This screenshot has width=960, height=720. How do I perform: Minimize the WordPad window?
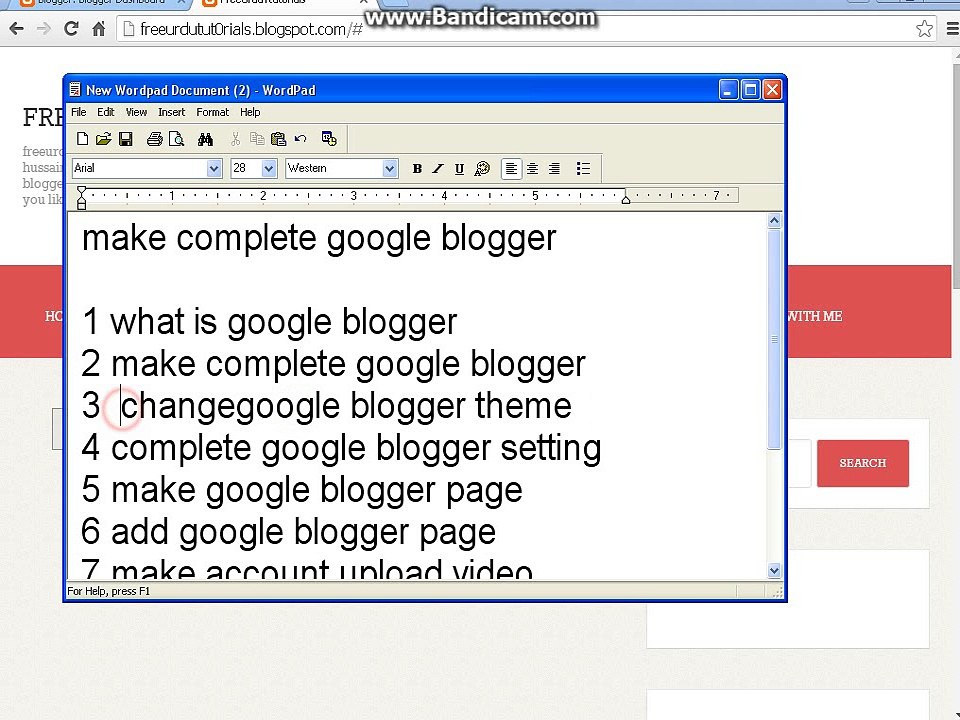point(728,90)
